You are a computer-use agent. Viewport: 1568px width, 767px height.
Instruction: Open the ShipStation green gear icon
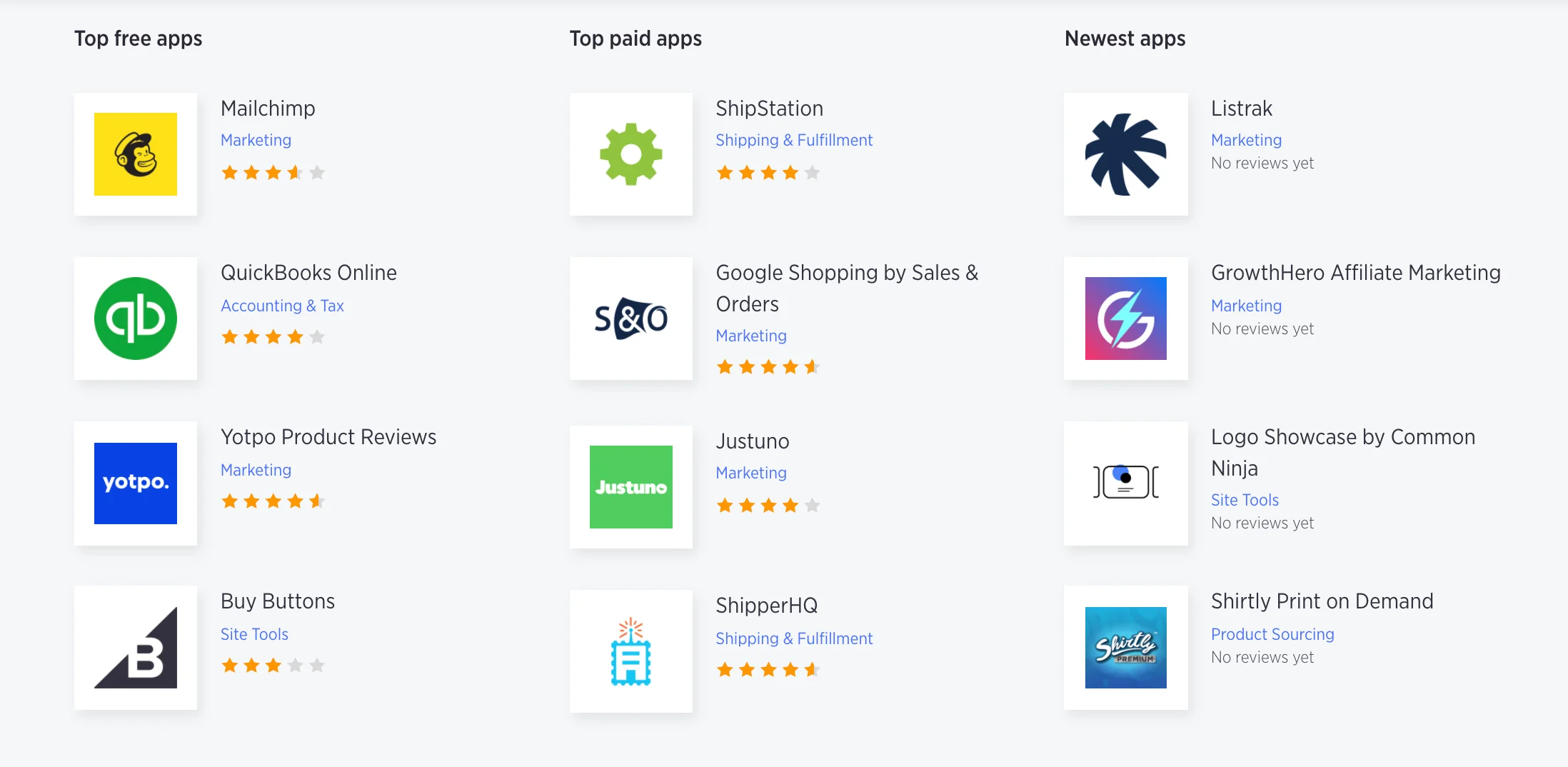[x=631, y=154]
